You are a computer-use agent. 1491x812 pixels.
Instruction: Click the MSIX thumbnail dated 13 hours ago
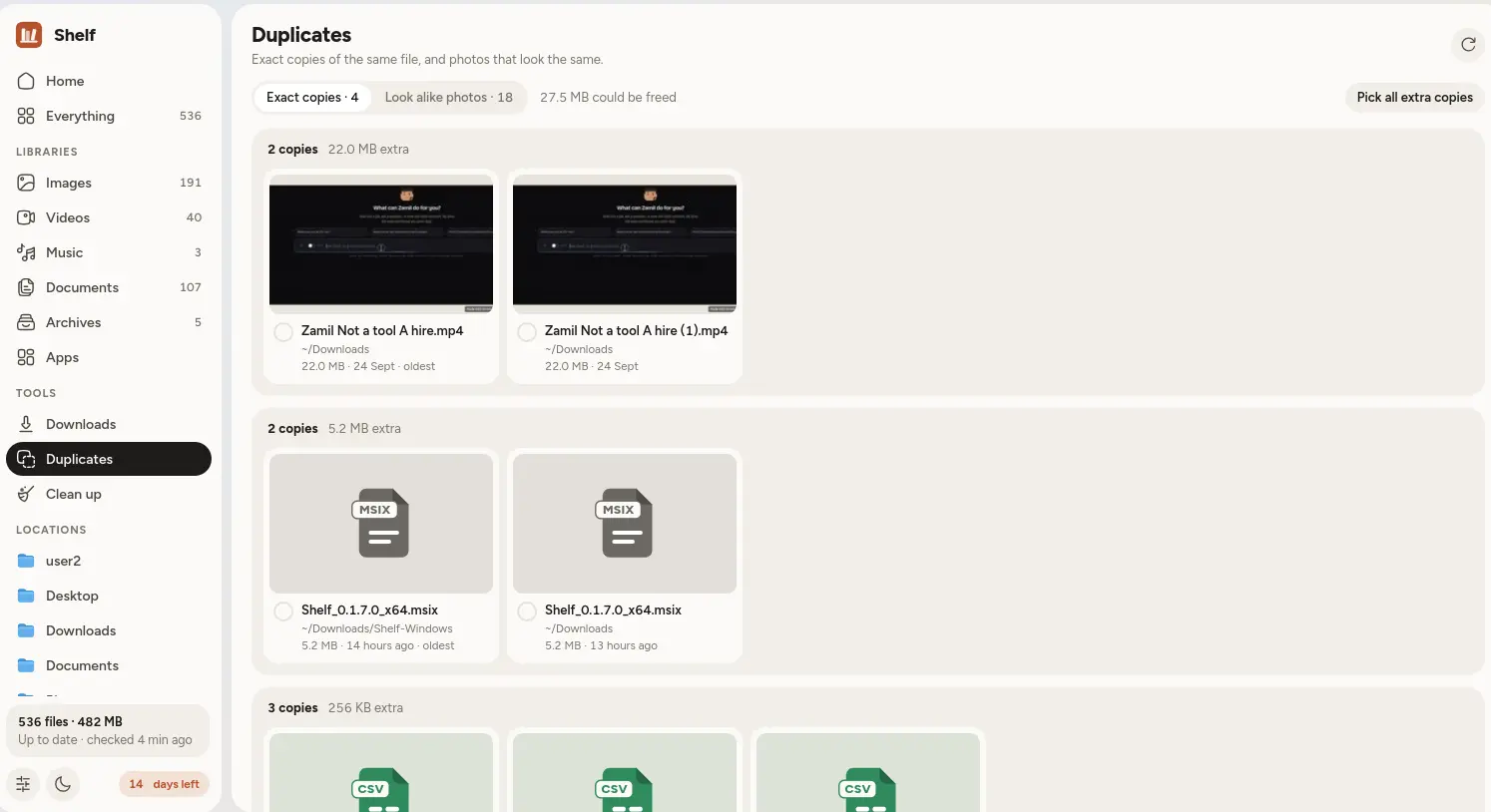point(625,524)
